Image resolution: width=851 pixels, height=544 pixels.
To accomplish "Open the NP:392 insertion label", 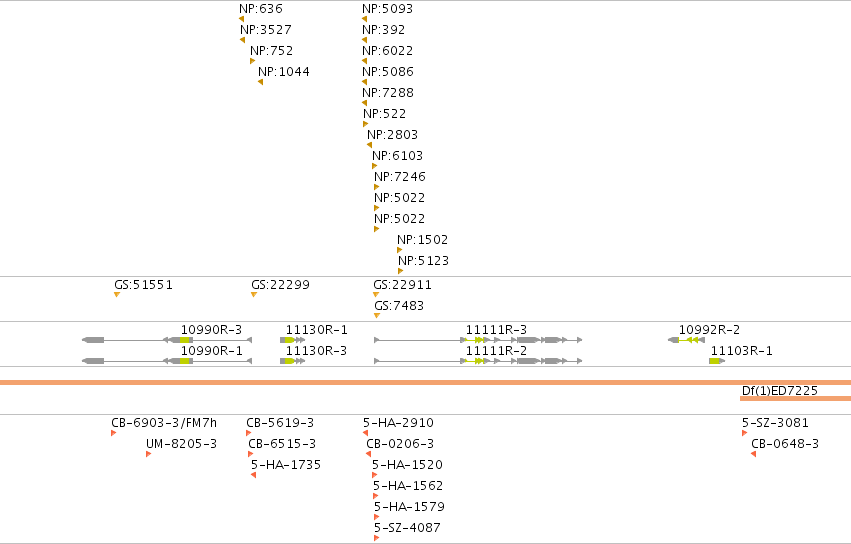I will 384,30.
